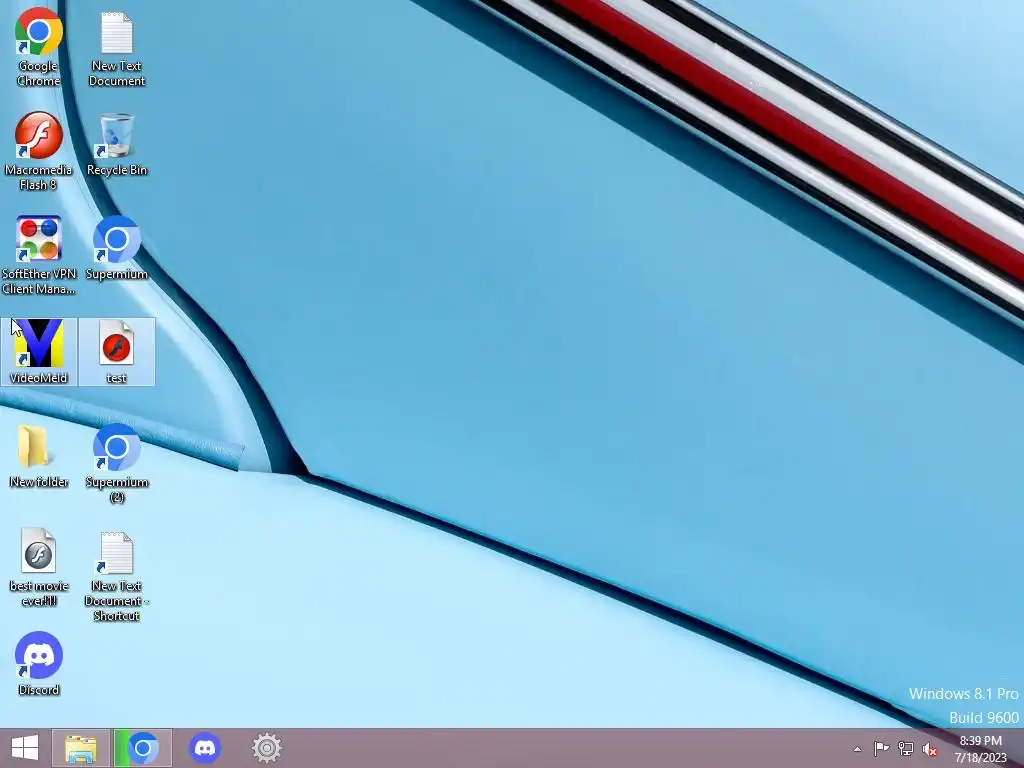Select the test Flash file icon

tap(116, 352)
